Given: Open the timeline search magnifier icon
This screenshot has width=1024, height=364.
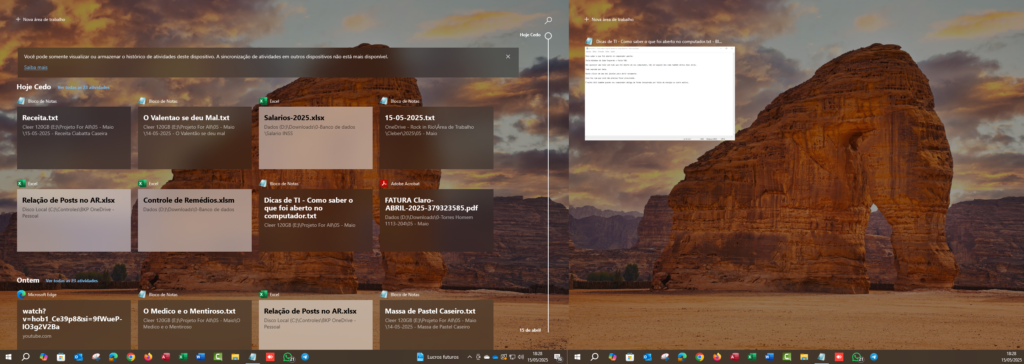Looking at the screenshot, I should point(549,21).
